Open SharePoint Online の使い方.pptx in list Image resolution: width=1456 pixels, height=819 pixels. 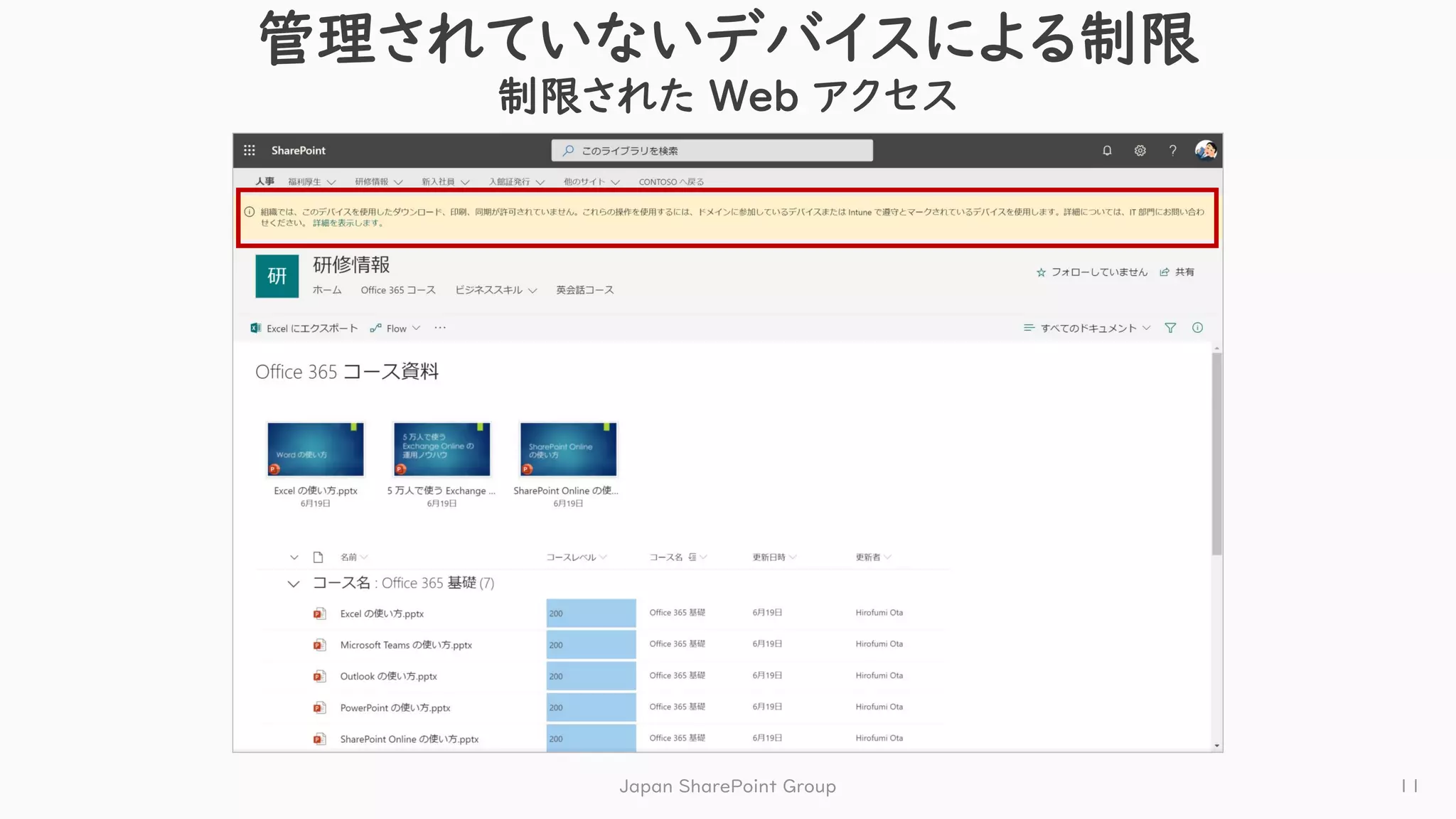tap(409, 739)
